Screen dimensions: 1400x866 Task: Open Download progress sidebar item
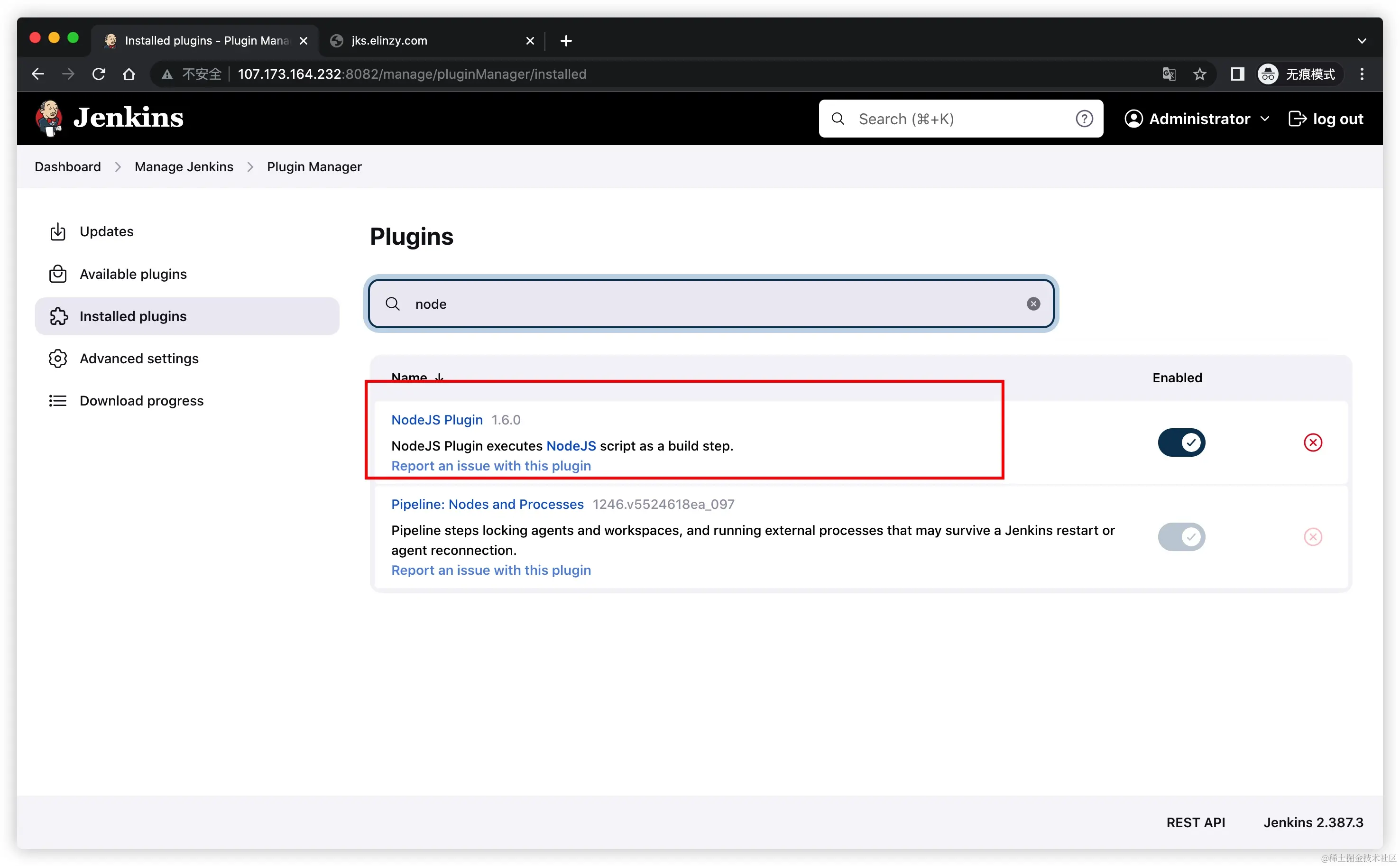tap(187, 400)
